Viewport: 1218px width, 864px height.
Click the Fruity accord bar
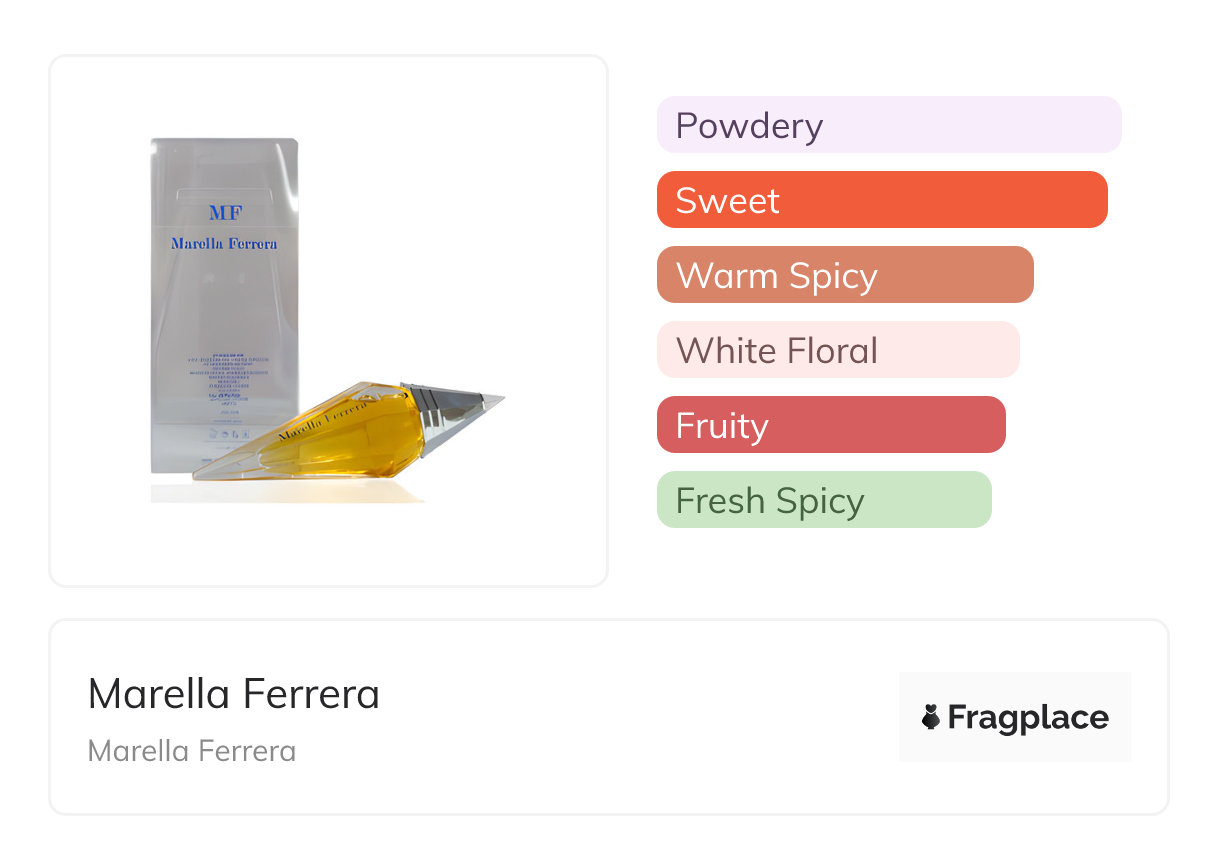830,425
